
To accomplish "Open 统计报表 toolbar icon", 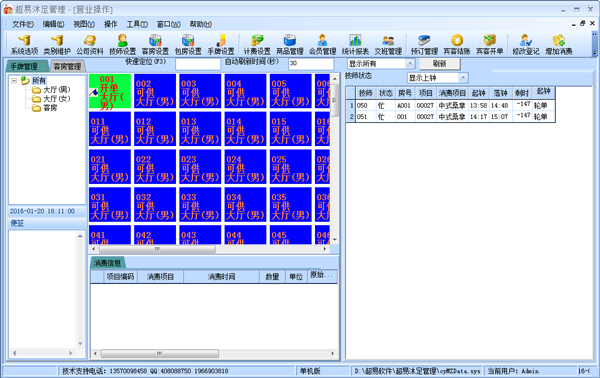I will (x=355, y=45).
